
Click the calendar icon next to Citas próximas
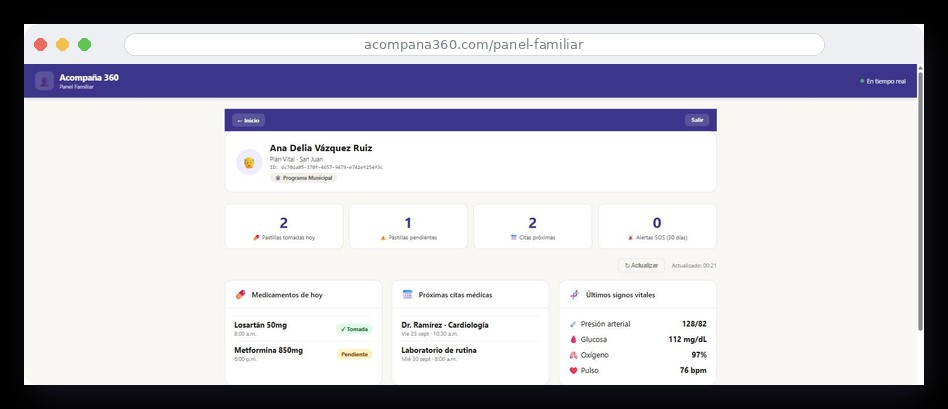[x=514, y=238]
